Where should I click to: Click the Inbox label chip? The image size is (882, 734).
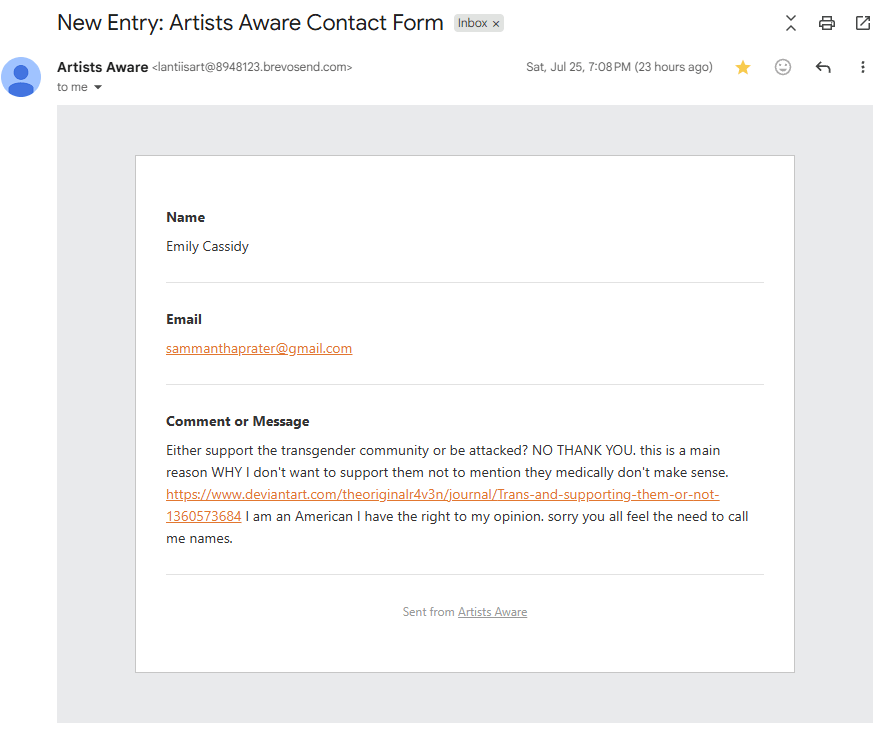[472, 23]
